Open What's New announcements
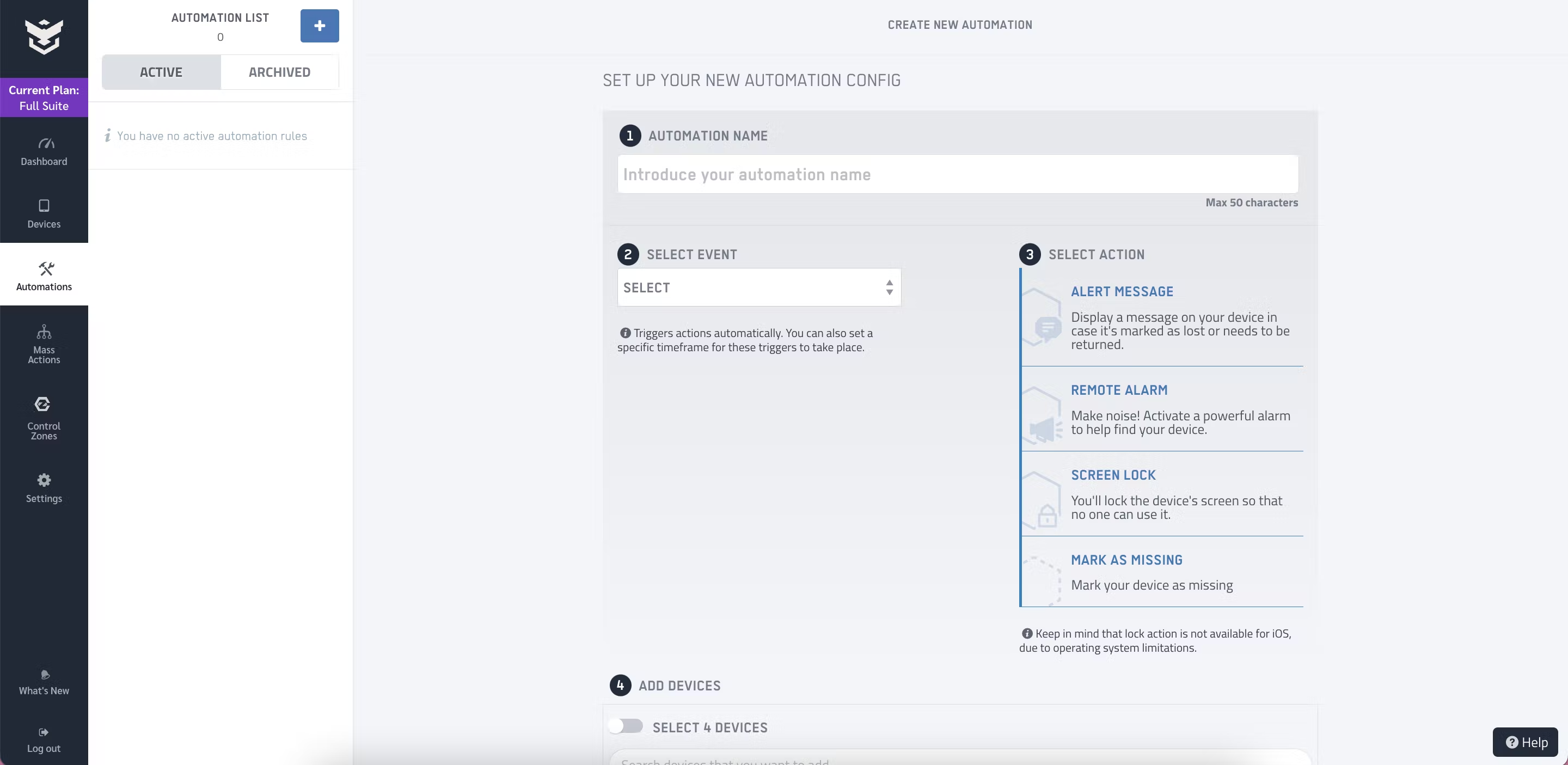1568x765 pixels. (x=44, y=682)
